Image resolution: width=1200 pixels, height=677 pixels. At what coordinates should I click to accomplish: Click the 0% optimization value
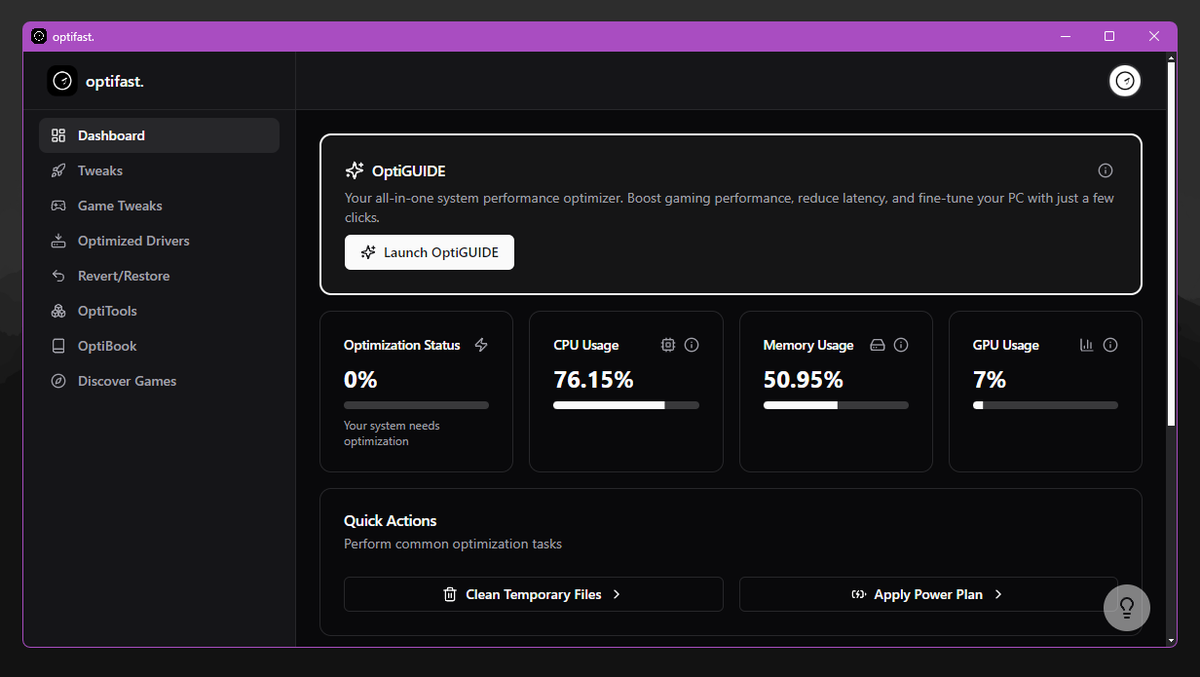[x=360, y=380]
